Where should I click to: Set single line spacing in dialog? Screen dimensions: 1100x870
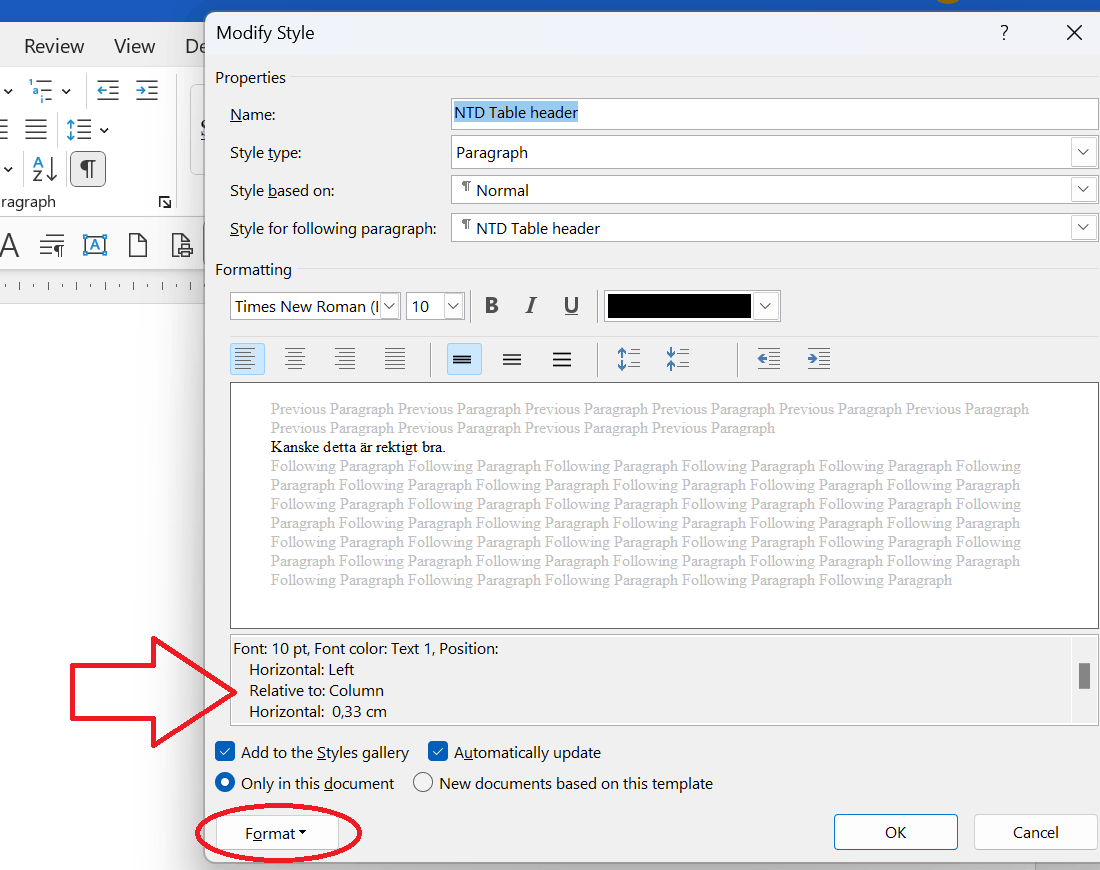(464, 359)
